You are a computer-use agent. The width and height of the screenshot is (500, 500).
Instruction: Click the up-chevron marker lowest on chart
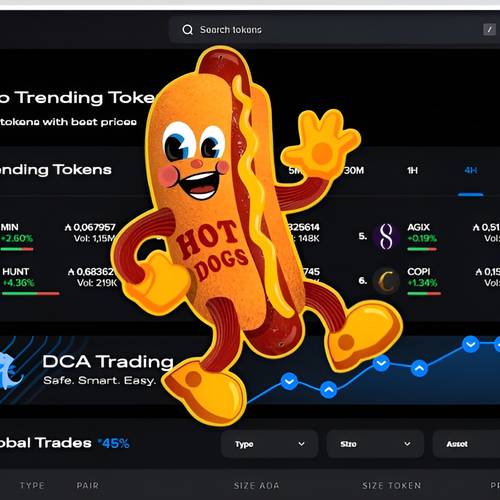click(329, 389)
